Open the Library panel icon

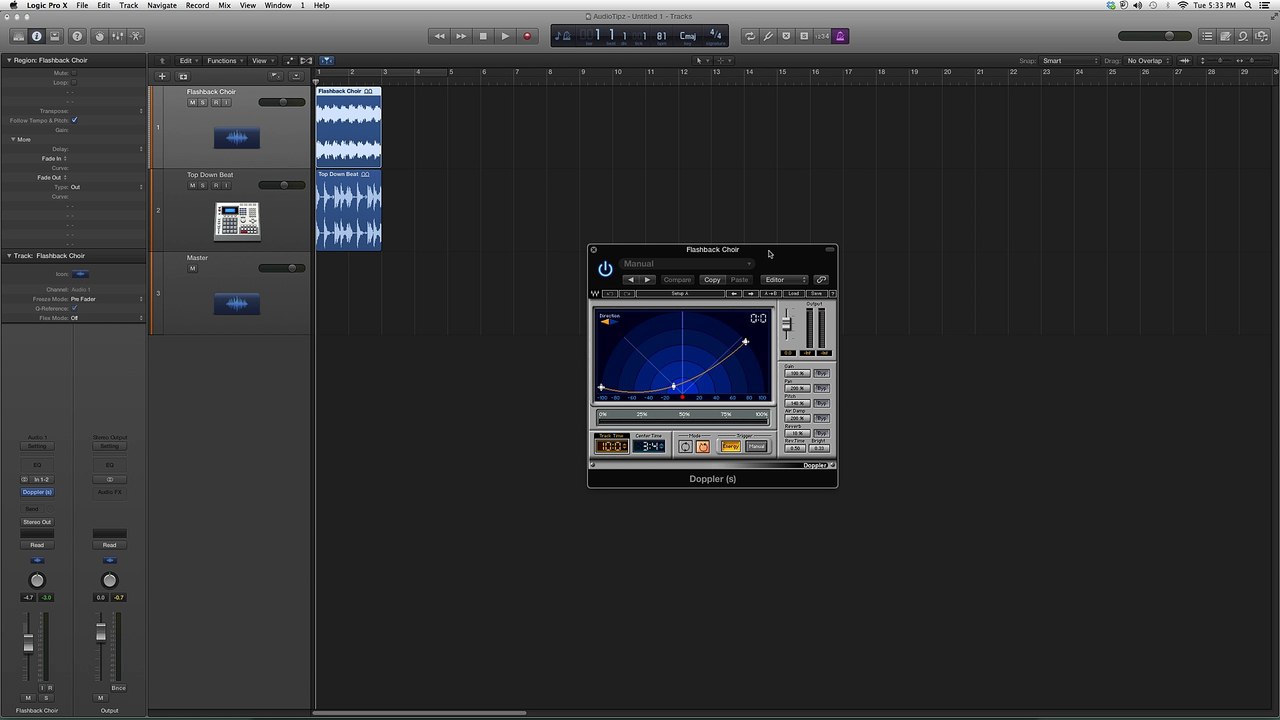[x=19, y=36]
